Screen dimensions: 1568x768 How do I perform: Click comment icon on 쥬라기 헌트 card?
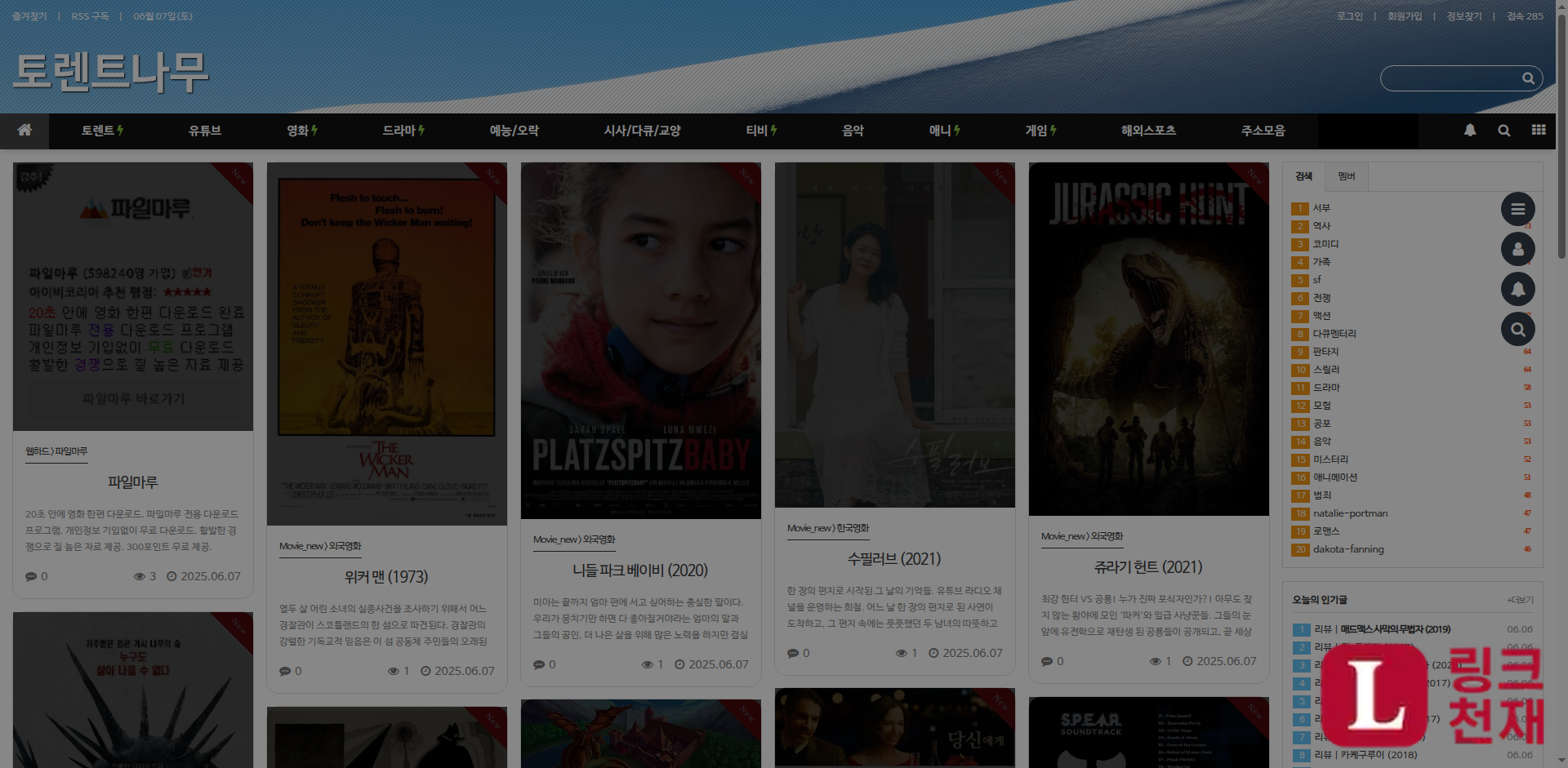point(1047,662)
